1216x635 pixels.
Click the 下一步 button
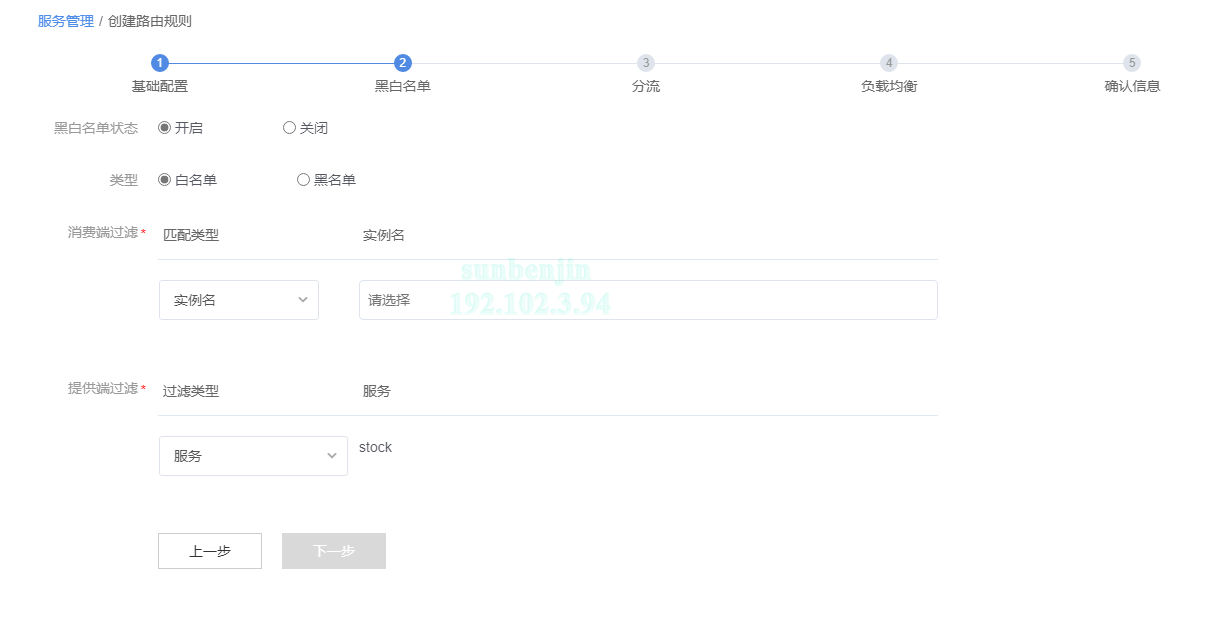(x=334, y=551)
